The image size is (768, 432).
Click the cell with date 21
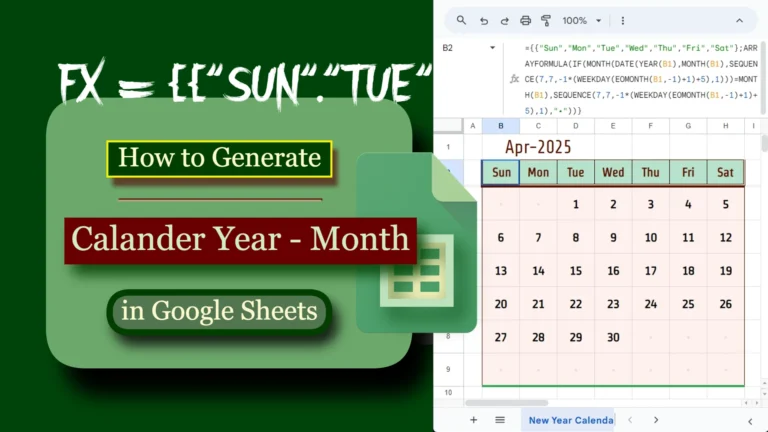[x=538, y=304]
